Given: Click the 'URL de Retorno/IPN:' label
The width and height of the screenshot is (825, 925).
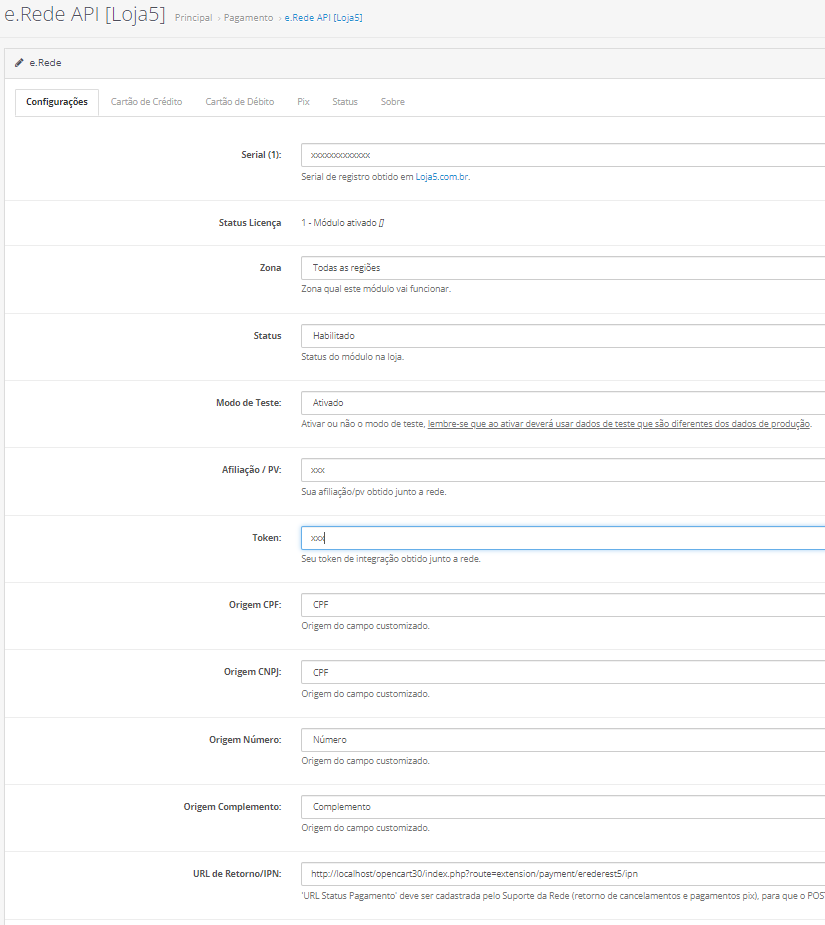Looking at the screenshot, I should (x=237, y=874).
